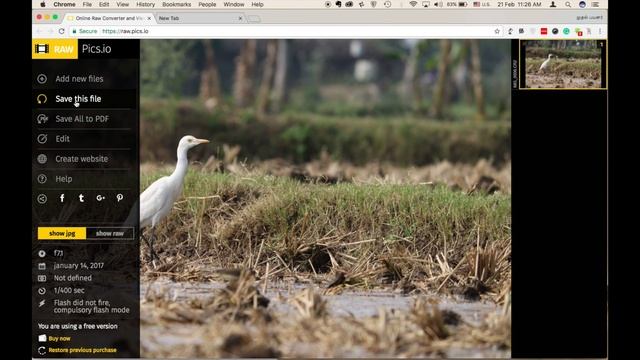Click the Create website globe icon
Screen dimensions: 640x360
(42, 159)
